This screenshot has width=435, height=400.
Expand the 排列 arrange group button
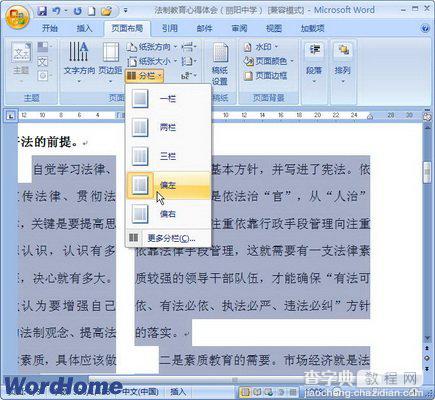click(343, 63)
